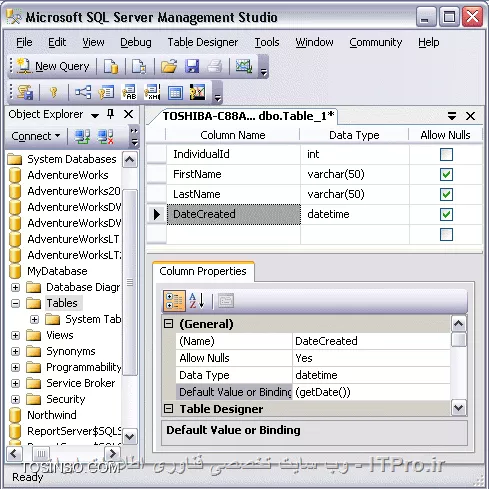Click the int data type cell for IndividualId
This screenshot has width=489, height=489.
coord(355,154)
